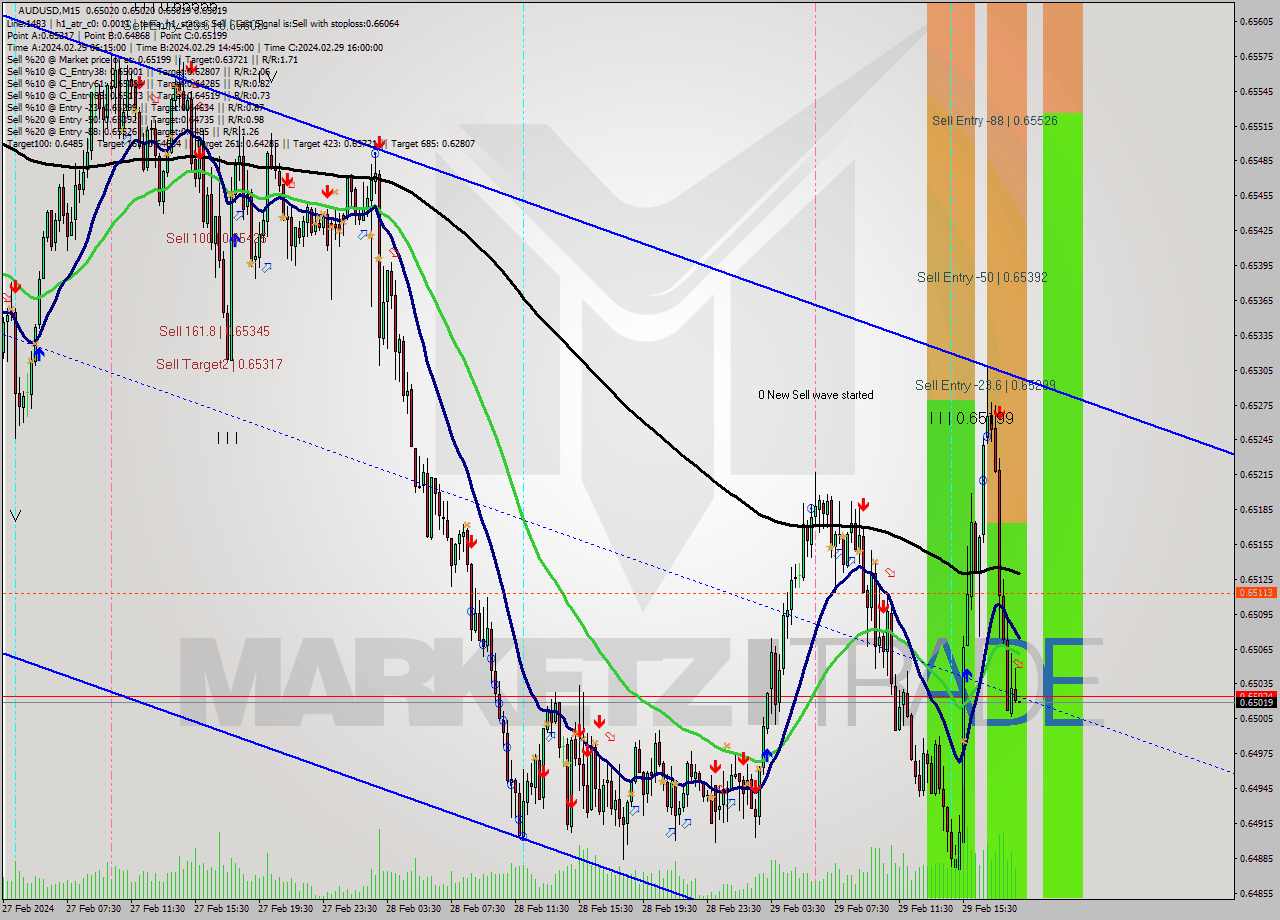Viewport: 1280px width, 920px height.
Task: Click the 0.65065 price axis label
Action: [1256, 649]
